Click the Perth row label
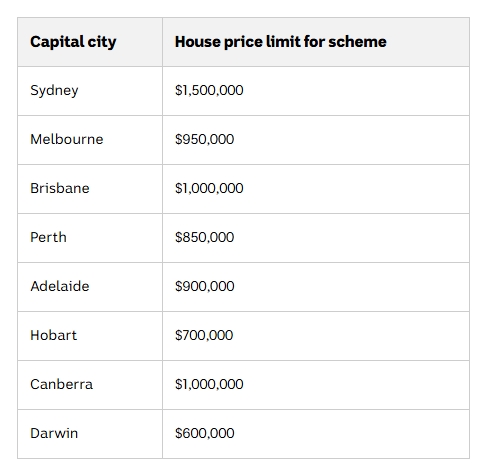 (48, 237)
